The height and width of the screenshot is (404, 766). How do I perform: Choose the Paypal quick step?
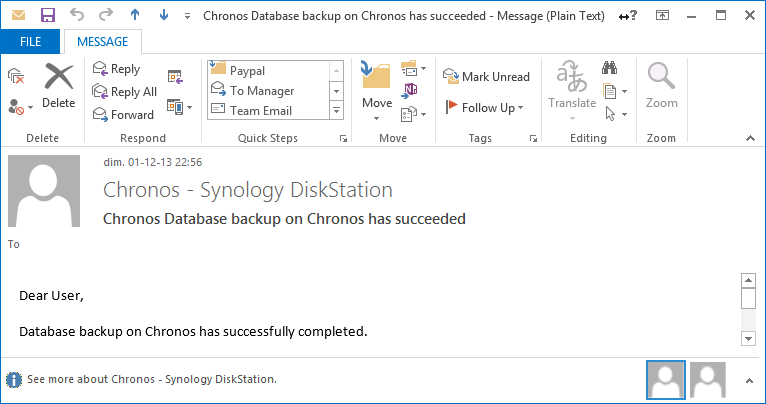pos(269,70)
